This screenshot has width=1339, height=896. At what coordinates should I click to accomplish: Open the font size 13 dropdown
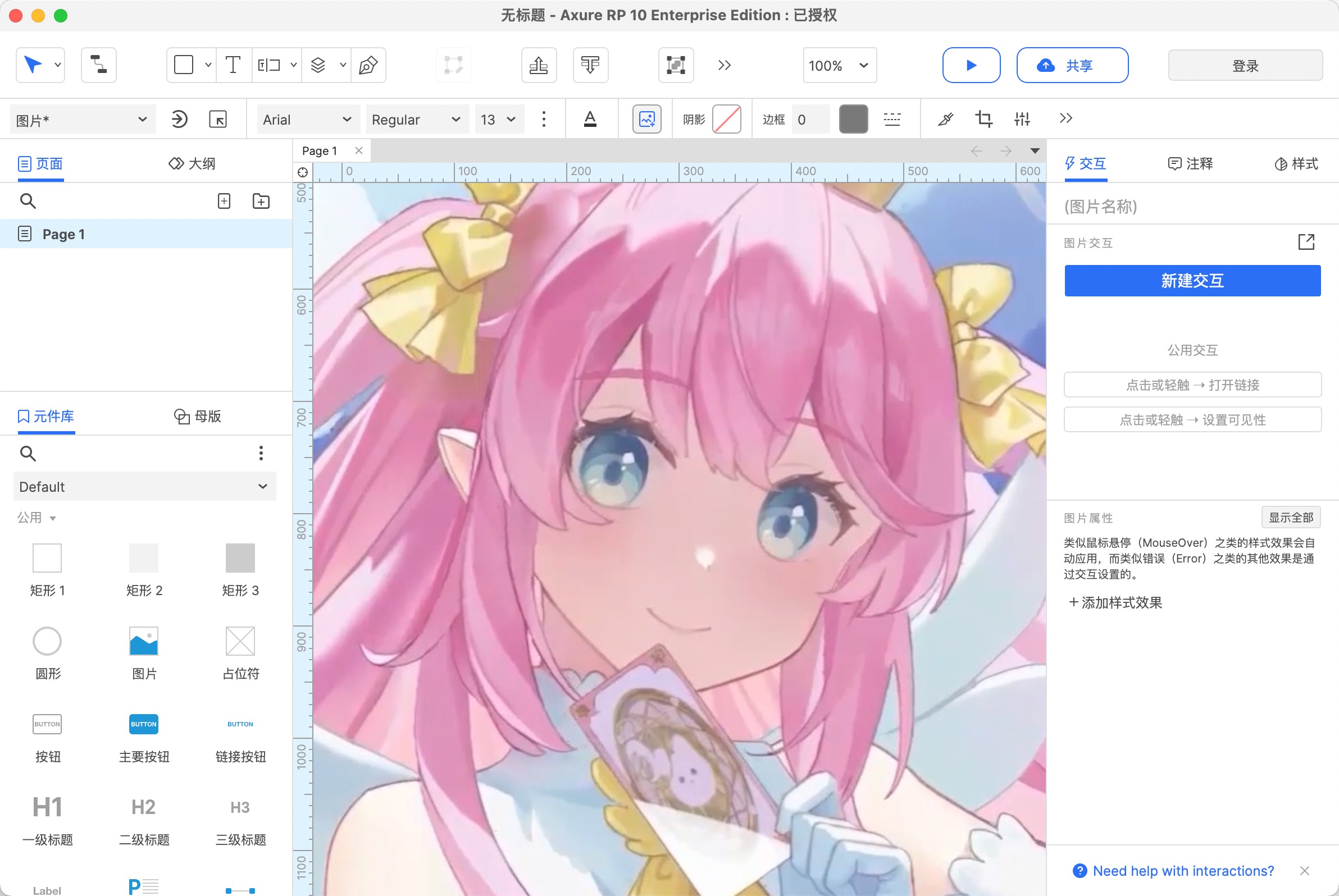(x=499, y=120)
